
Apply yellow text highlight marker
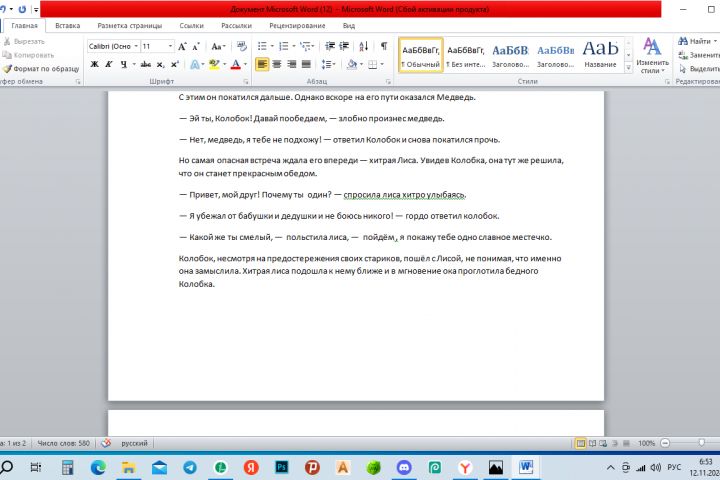tap(214, 64)
